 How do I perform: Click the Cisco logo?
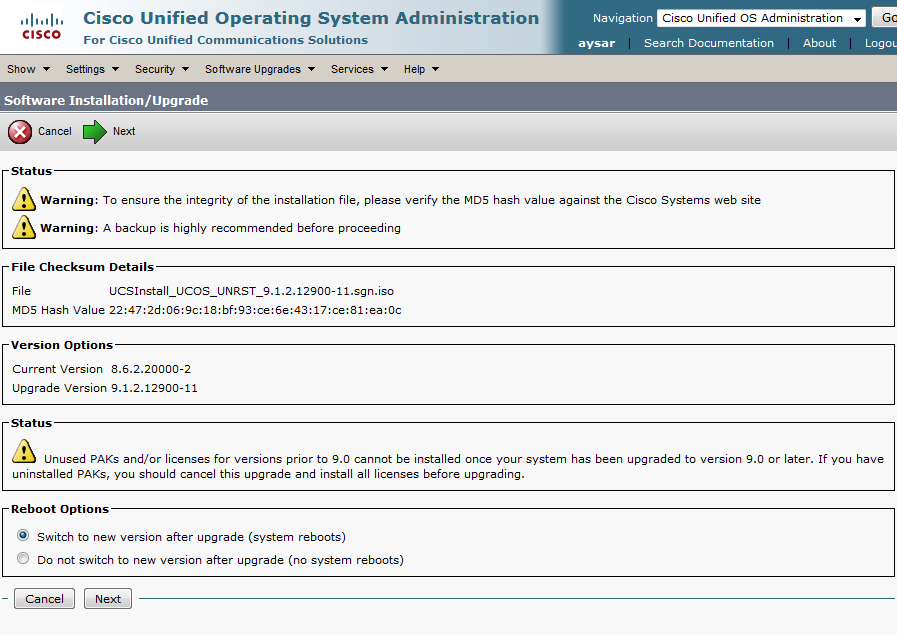41,26
